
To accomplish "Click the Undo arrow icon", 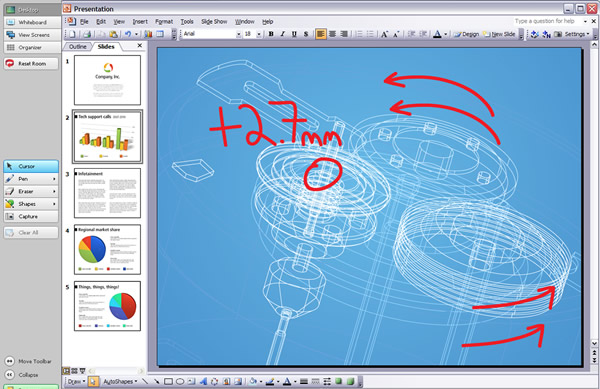I will pos(128,34).
